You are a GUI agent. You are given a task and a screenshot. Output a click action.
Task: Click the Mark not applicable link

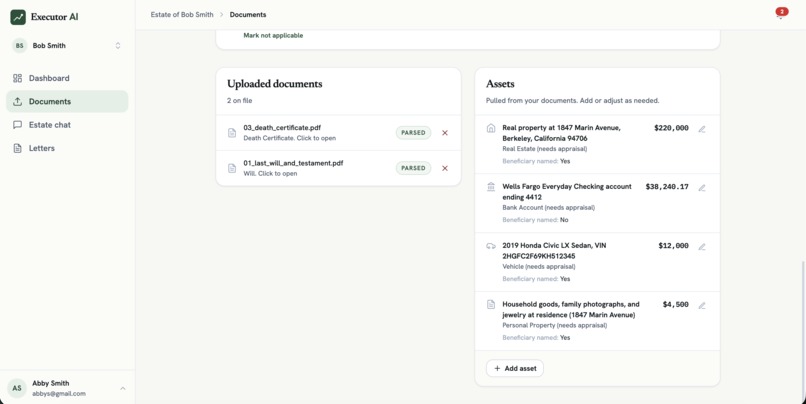coord(273,35)
